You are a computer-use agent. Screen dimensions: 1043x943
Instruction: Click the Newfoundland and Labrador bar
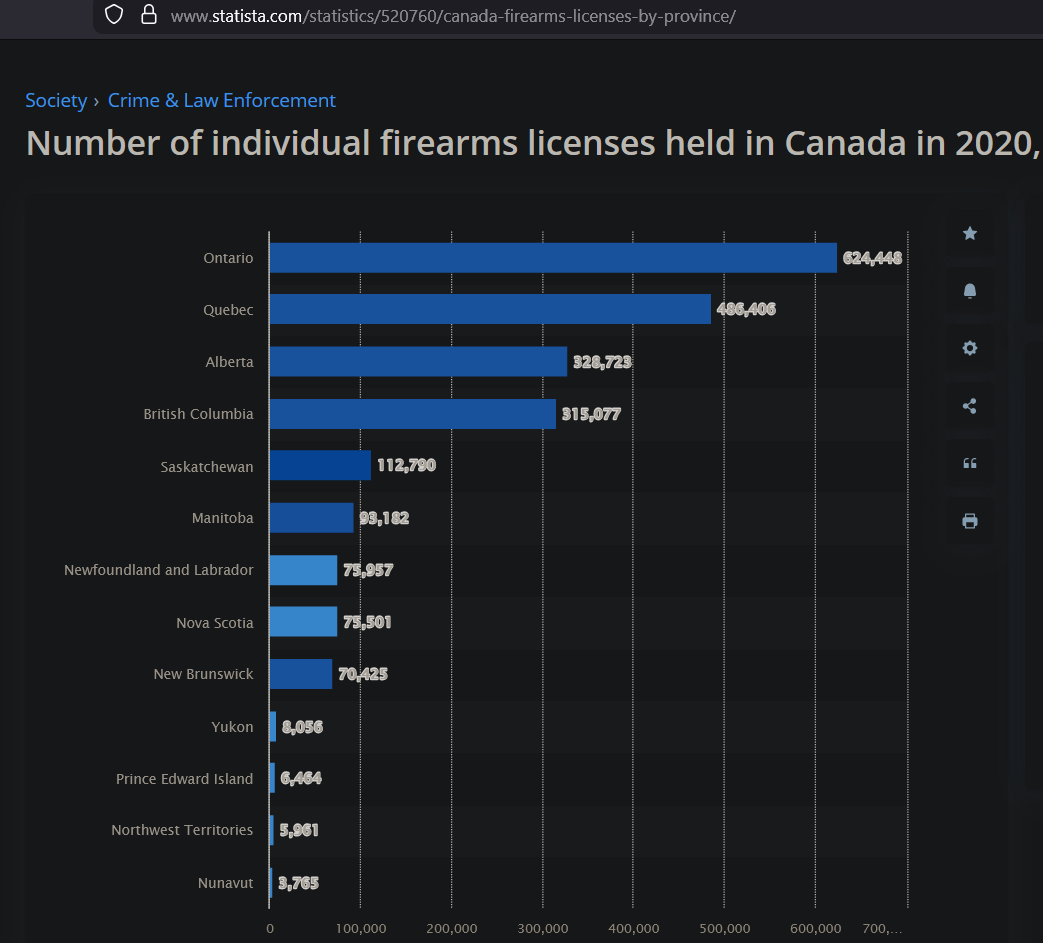pos(303,570)
